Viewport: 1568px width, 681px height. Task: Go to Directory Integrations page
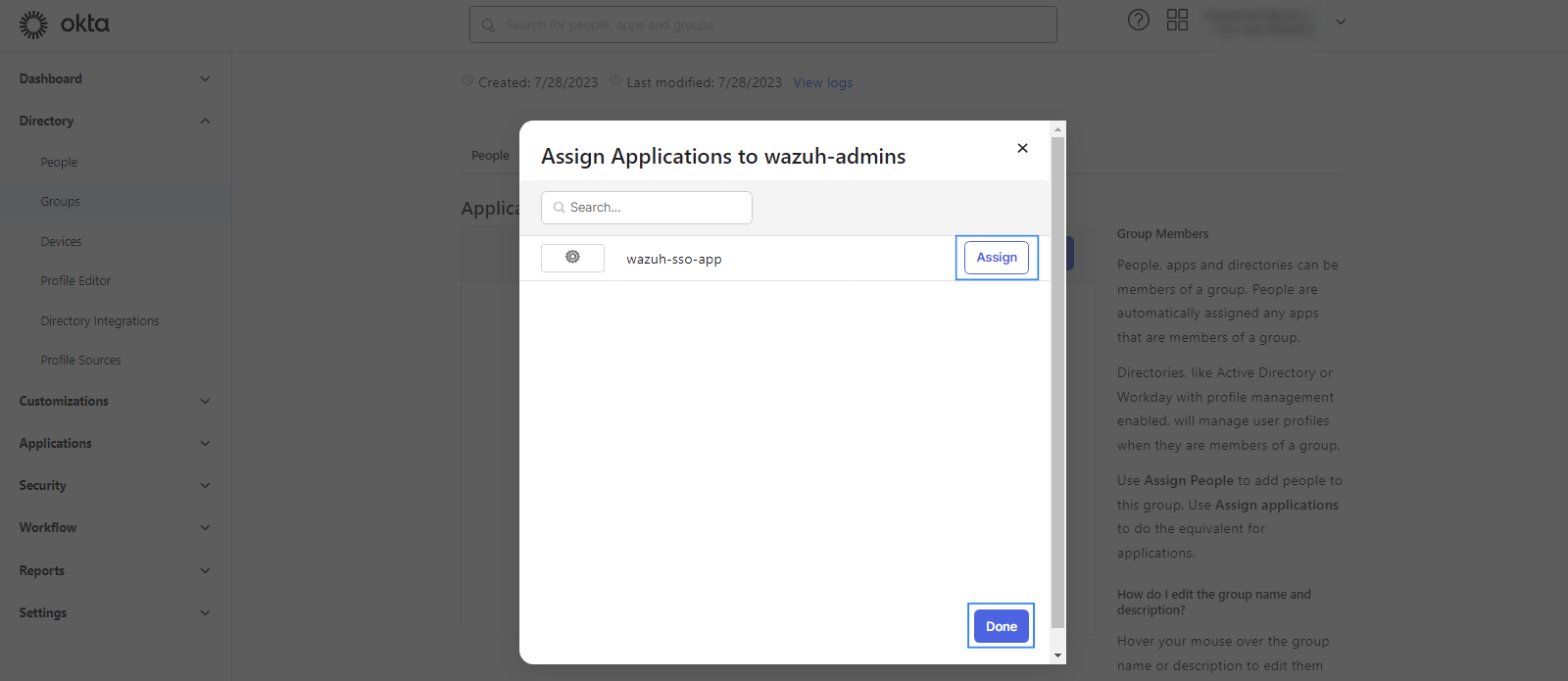click(x=99, y=321)
